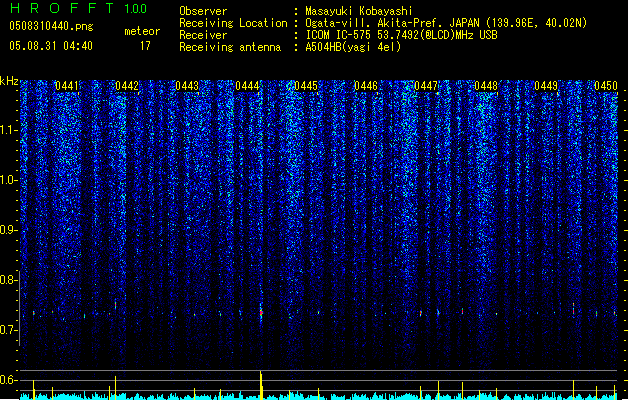
Task: Click the Receiver label
Action: click(x=203, y=35)
